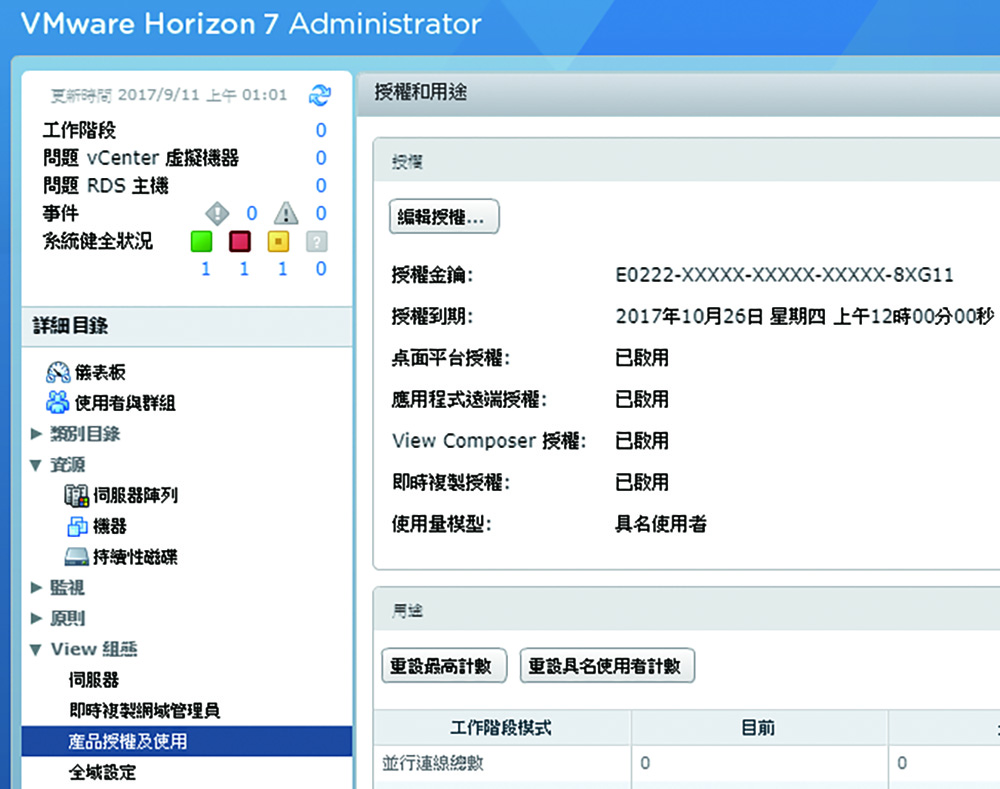The image size is (1000, 789).
Task: Click the 編輯授權... button
Action: point(444,217)
